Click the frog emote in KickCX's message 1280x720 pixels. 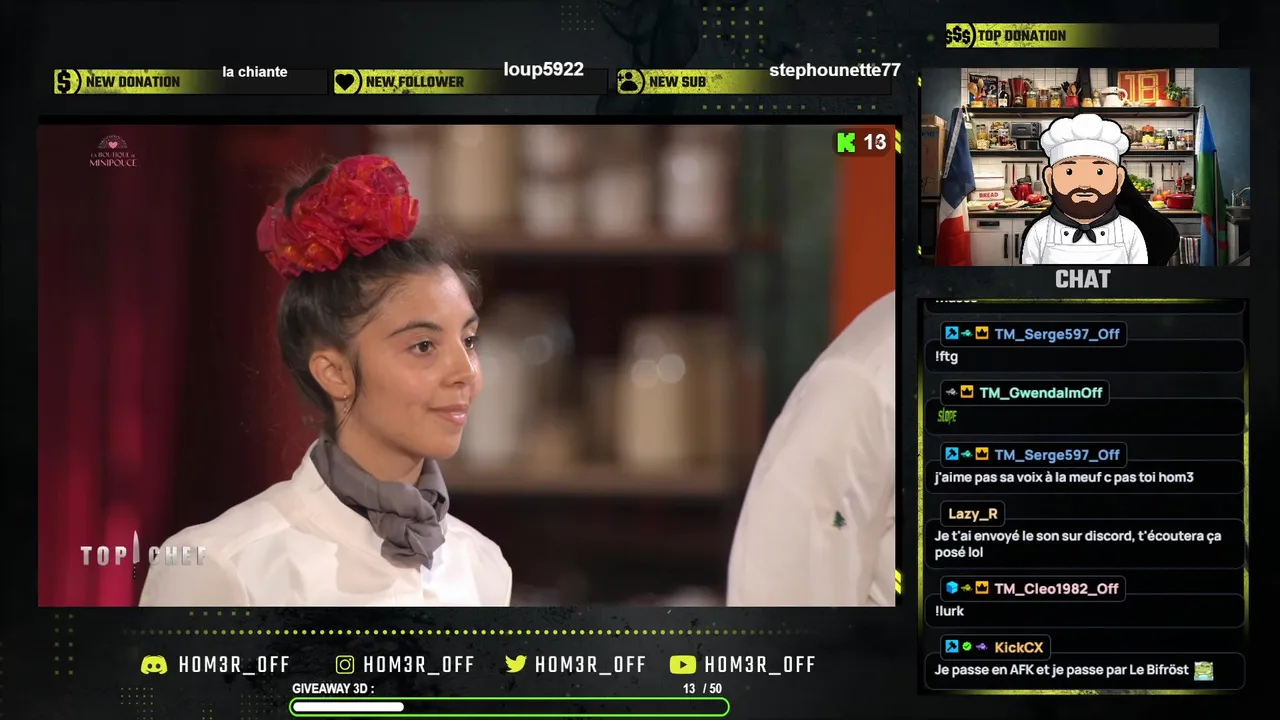tap(1203, 670)
